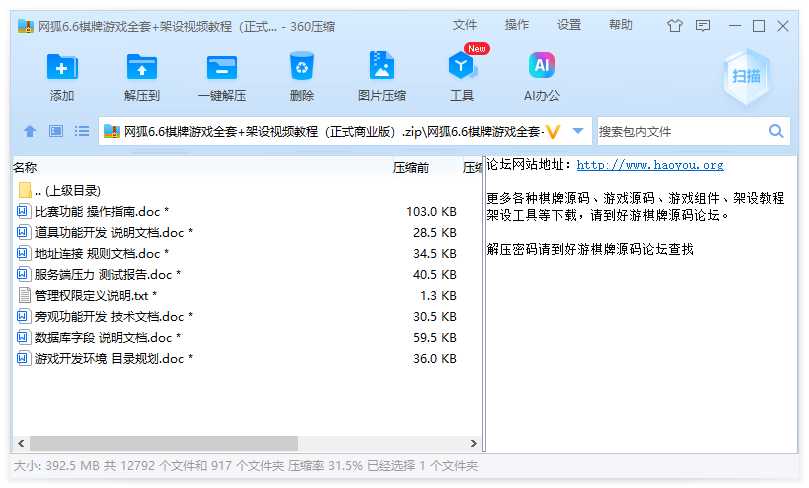Open the 设置 menu

(x=569, y=25)
